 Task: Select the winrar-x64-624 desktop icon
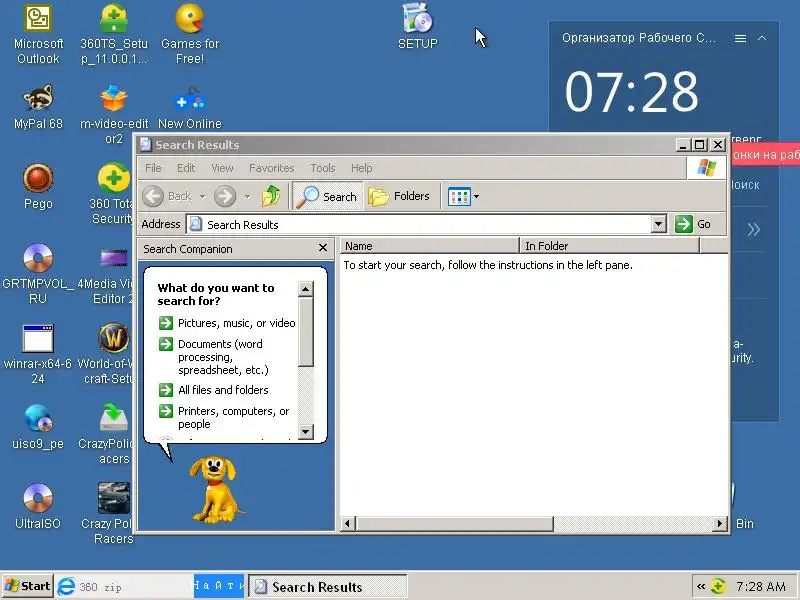coord(38,355)
